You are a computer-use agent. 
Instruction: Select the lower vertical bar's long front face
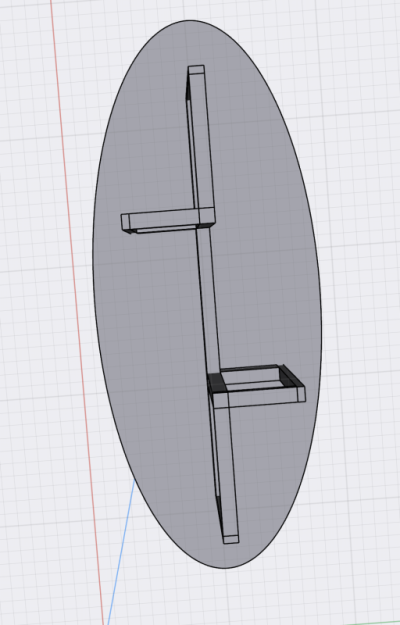point(226,472)
